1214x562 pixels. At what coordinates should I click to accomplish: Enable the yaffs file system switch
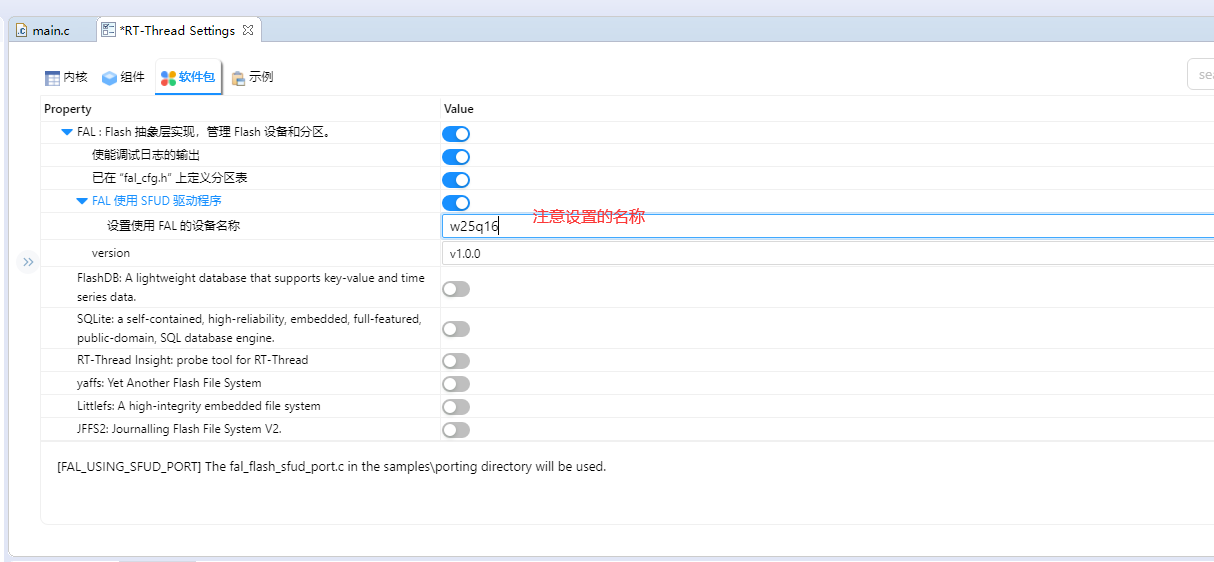click(x=456, y=384)
